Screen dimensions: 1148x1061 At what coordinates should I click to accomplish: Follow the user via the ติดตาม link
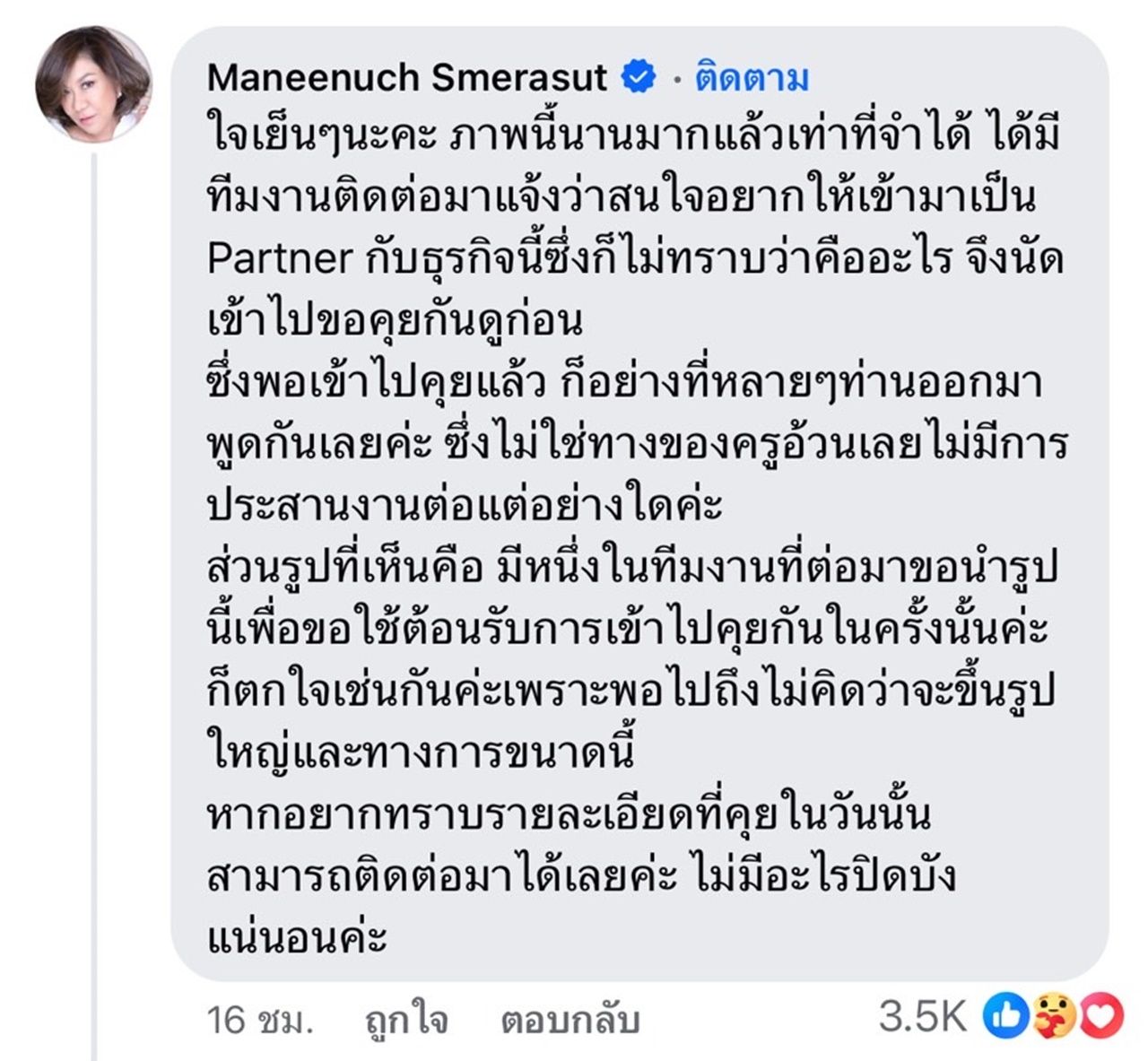coord(752,78)
